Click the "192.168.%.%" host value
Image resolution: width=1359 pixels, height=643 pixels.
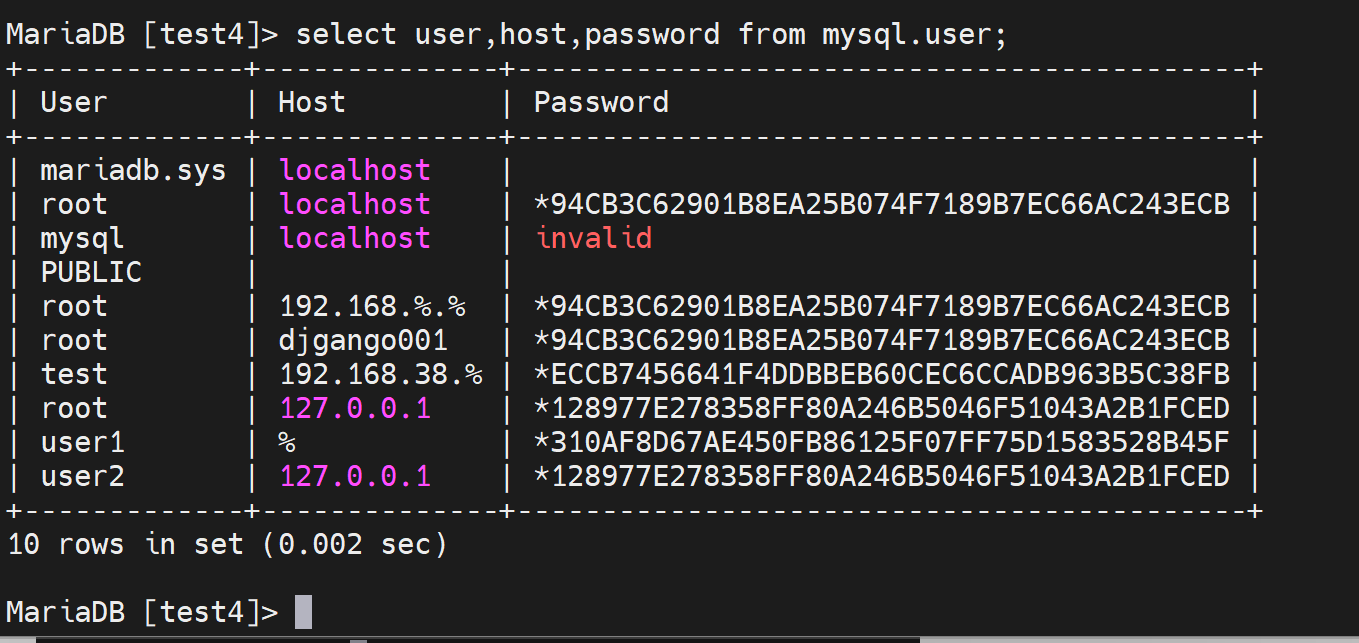point(372,306)
